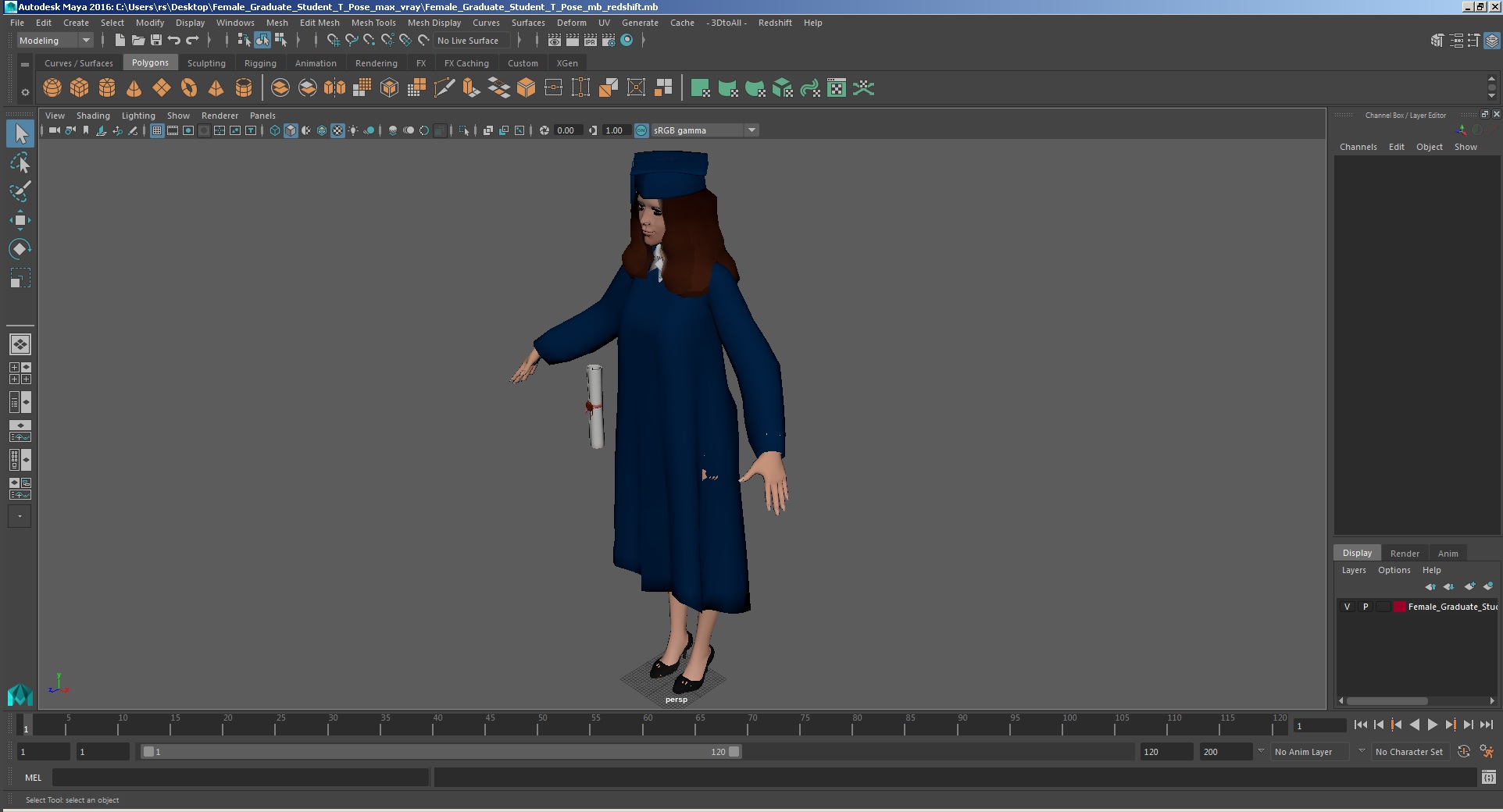Open the viewport Panels menu
The image size is (1503, 812).
[262, 116]
